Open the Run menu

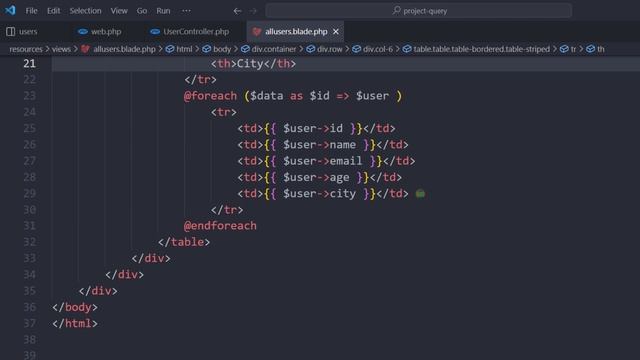tap(163, 11)
